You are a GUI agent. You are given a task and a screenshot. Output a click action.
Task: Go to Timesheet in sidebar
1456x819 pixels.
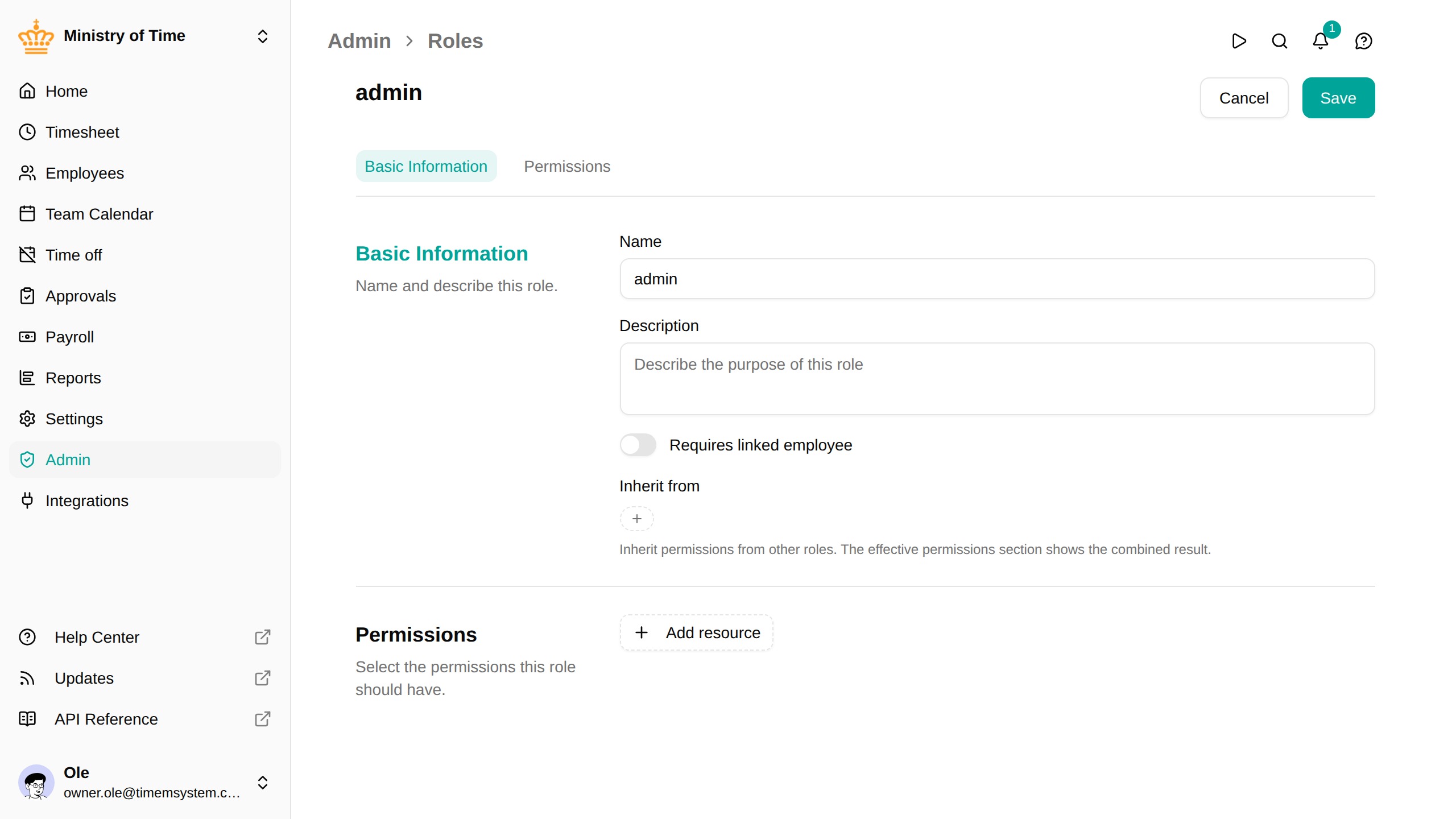[x=145, y=132]
